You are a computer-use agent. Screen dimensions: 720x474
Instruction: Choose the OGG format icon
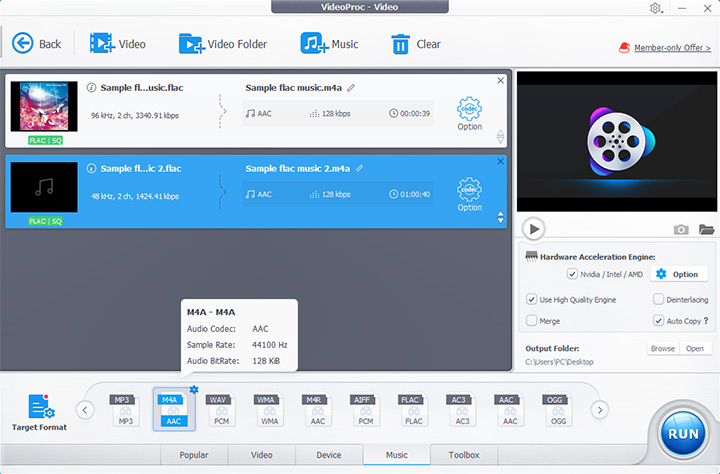pyautogui.click(x=557, y=410)
